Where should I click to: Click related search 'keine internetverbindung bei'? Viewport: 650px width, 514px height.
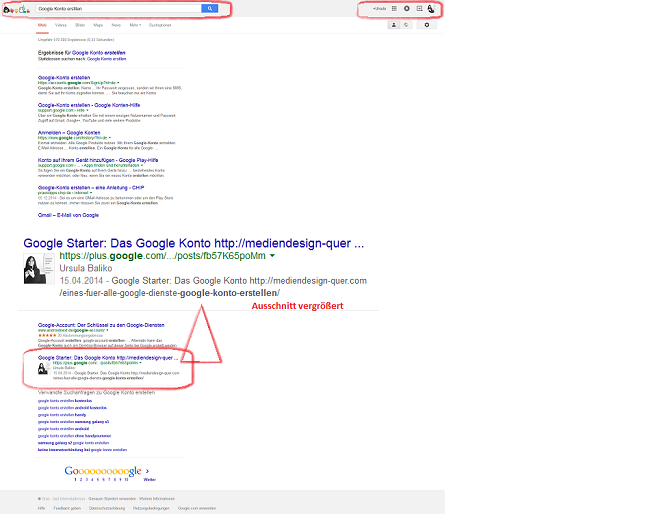click(82, 450)
